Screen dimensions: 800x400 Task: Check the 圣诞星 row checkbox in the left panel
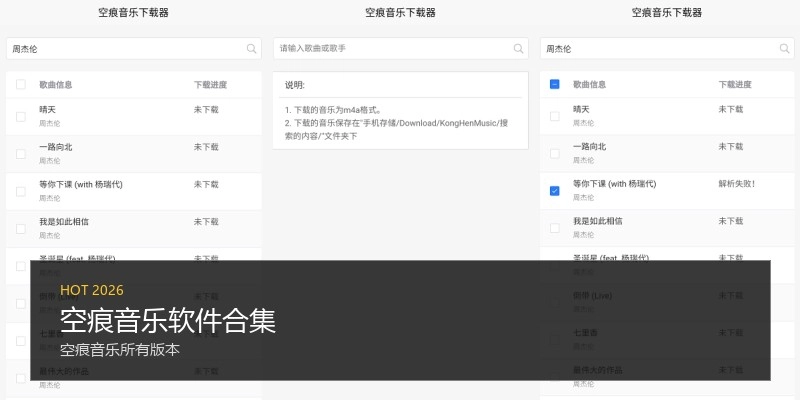click(x=20, y=266)
